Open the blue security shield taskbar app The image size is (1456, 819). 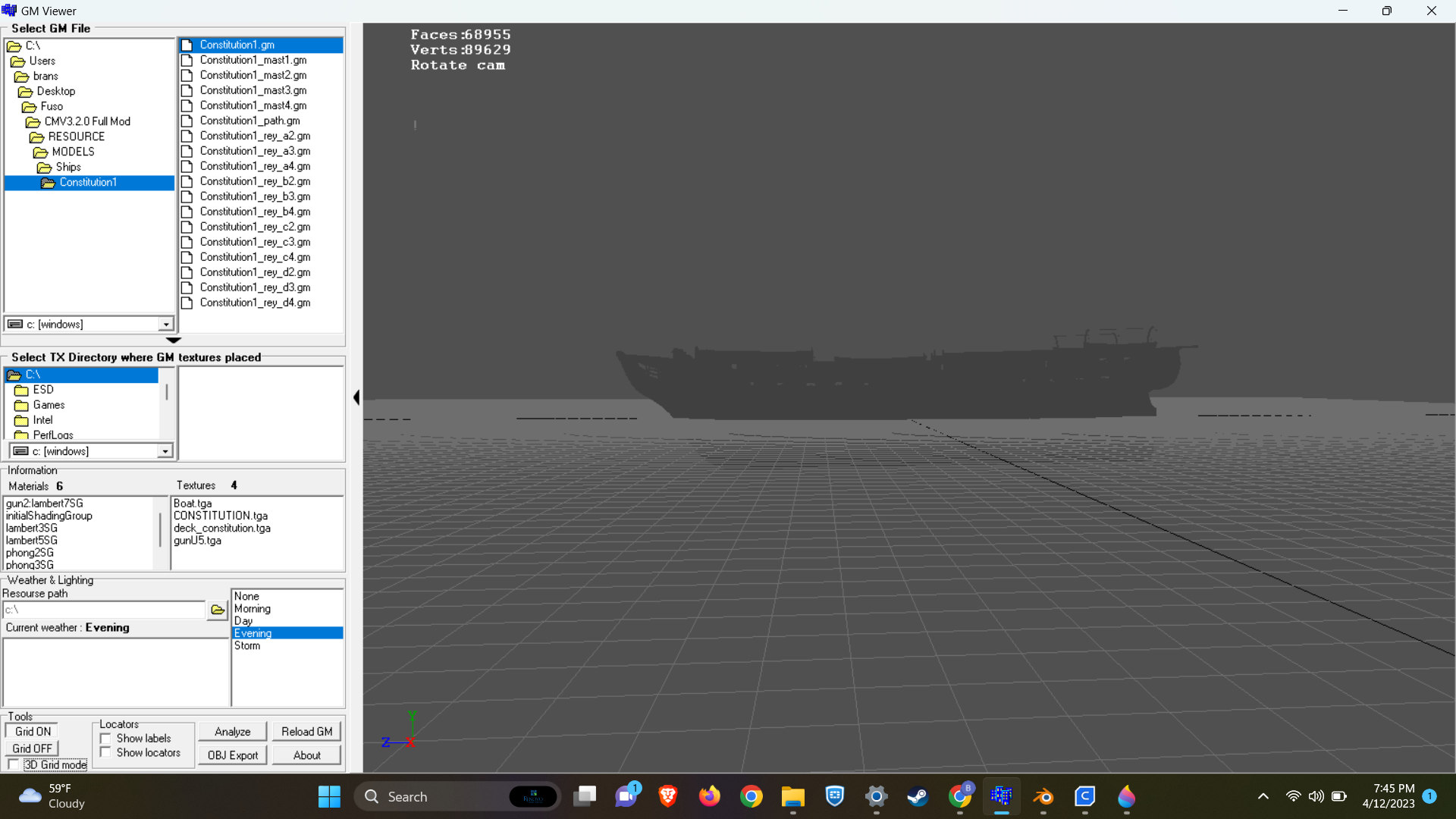tap(835, 796)
